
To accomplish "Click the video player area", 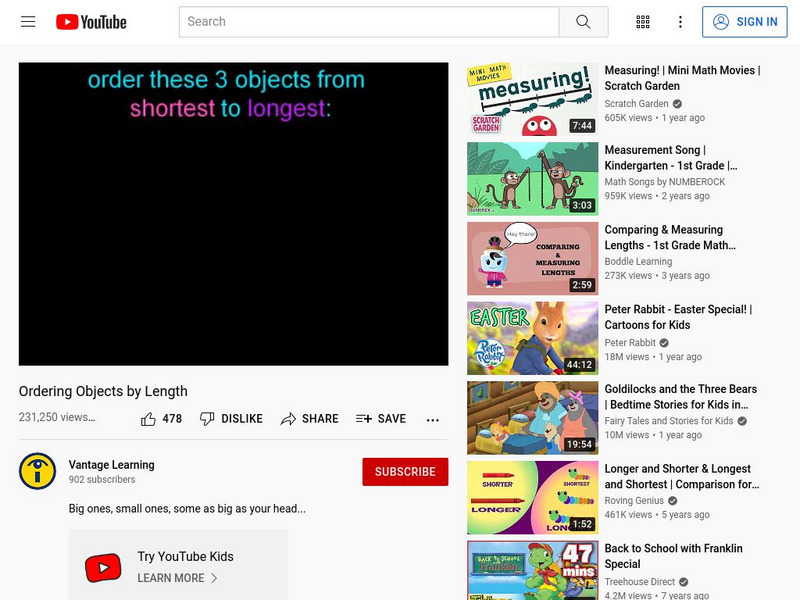I will (234, 214).
